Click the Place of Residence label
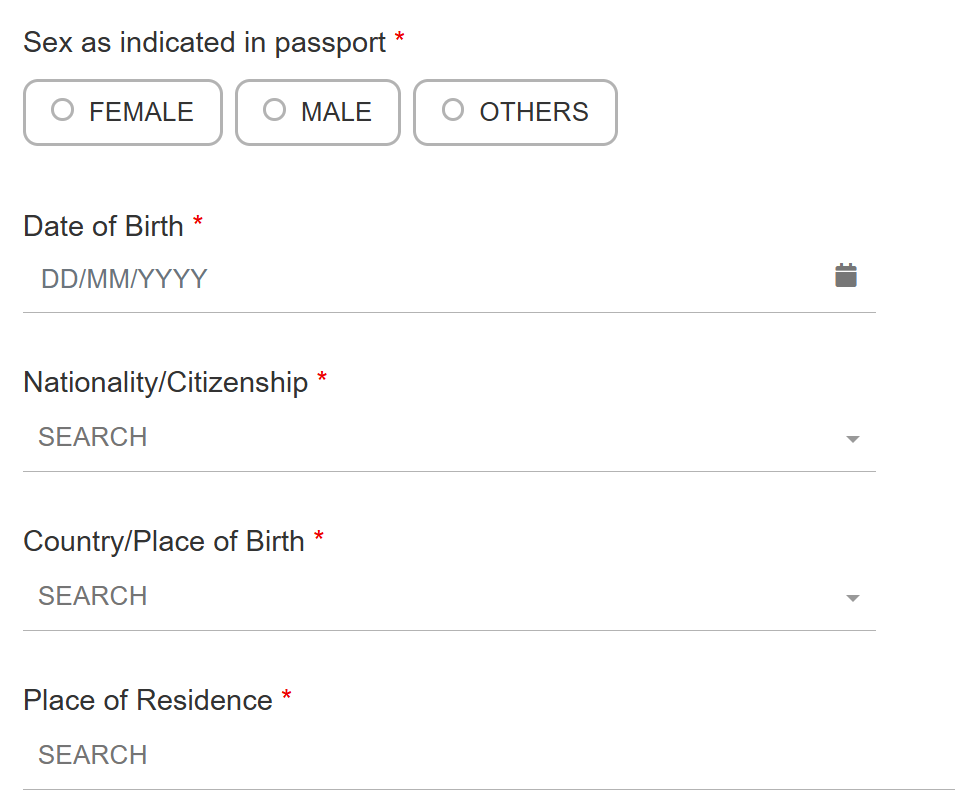 click(x=147, y=700)
